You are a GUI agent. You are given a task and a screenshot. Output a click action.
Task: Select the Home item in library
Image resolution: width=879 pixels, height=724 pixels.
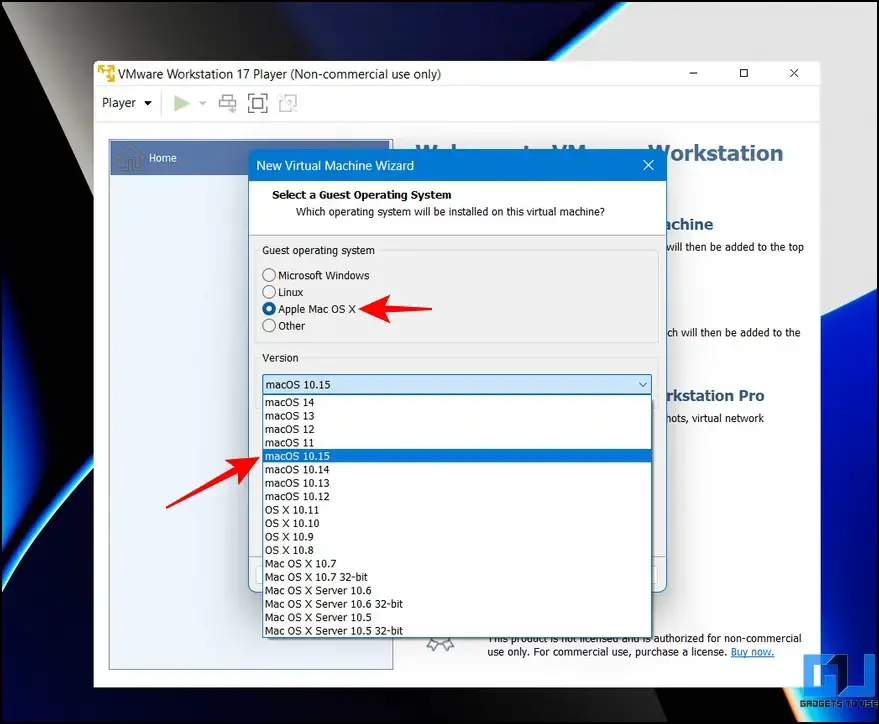pyautogui.click(x=162, y=158)
